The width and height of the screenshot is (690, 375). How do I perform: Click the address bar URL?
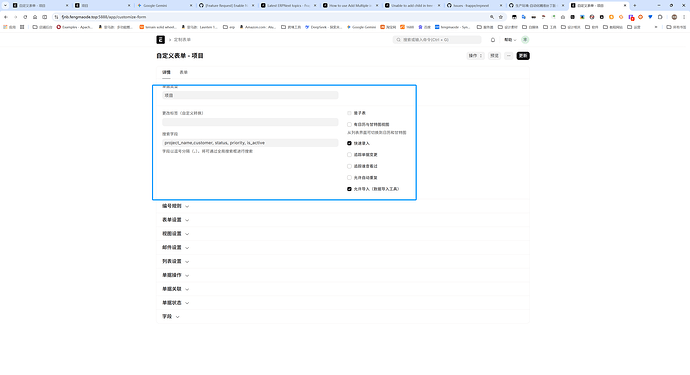[104, 17]
